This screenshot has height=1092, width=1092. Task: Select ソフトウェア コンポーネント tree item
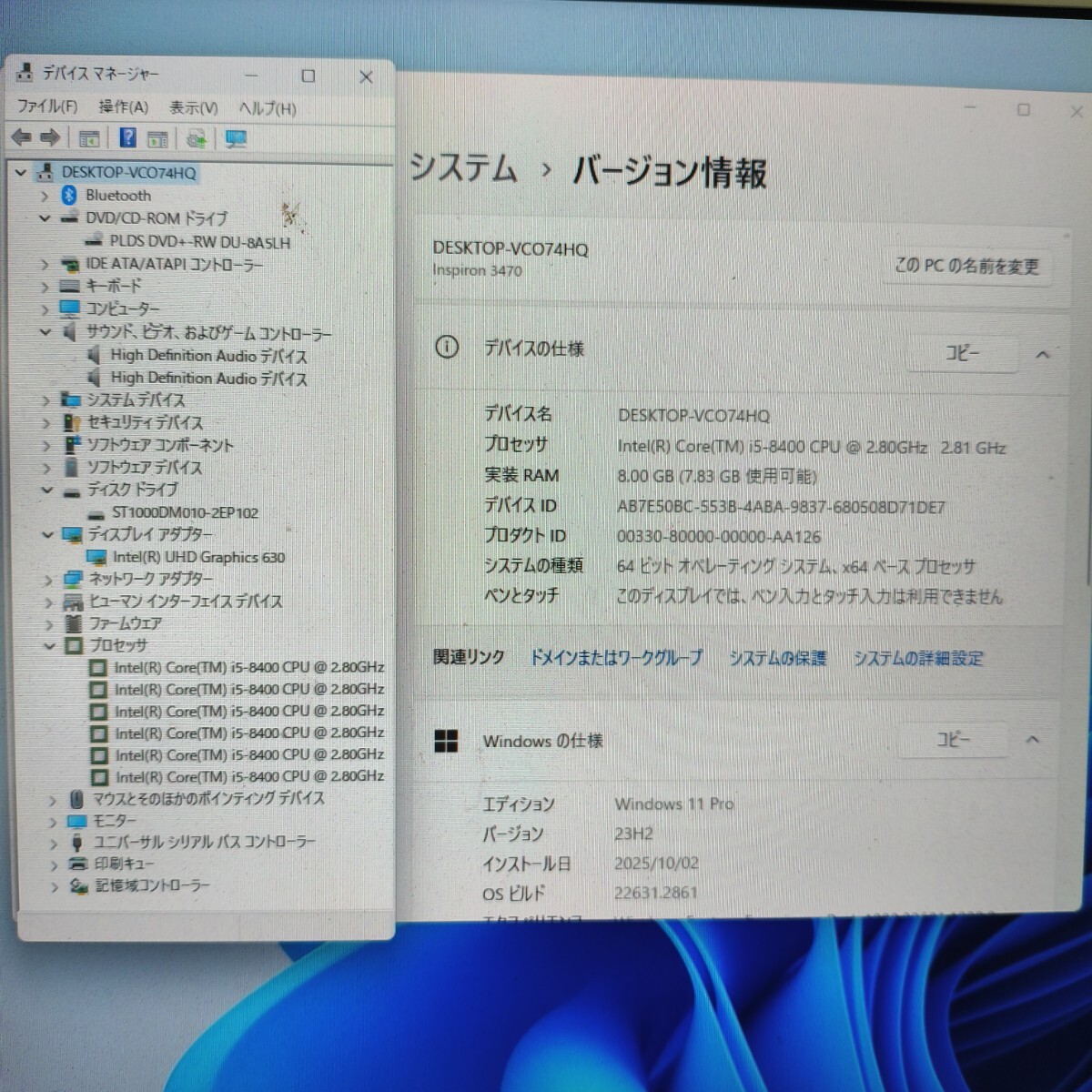pos(160,446)
